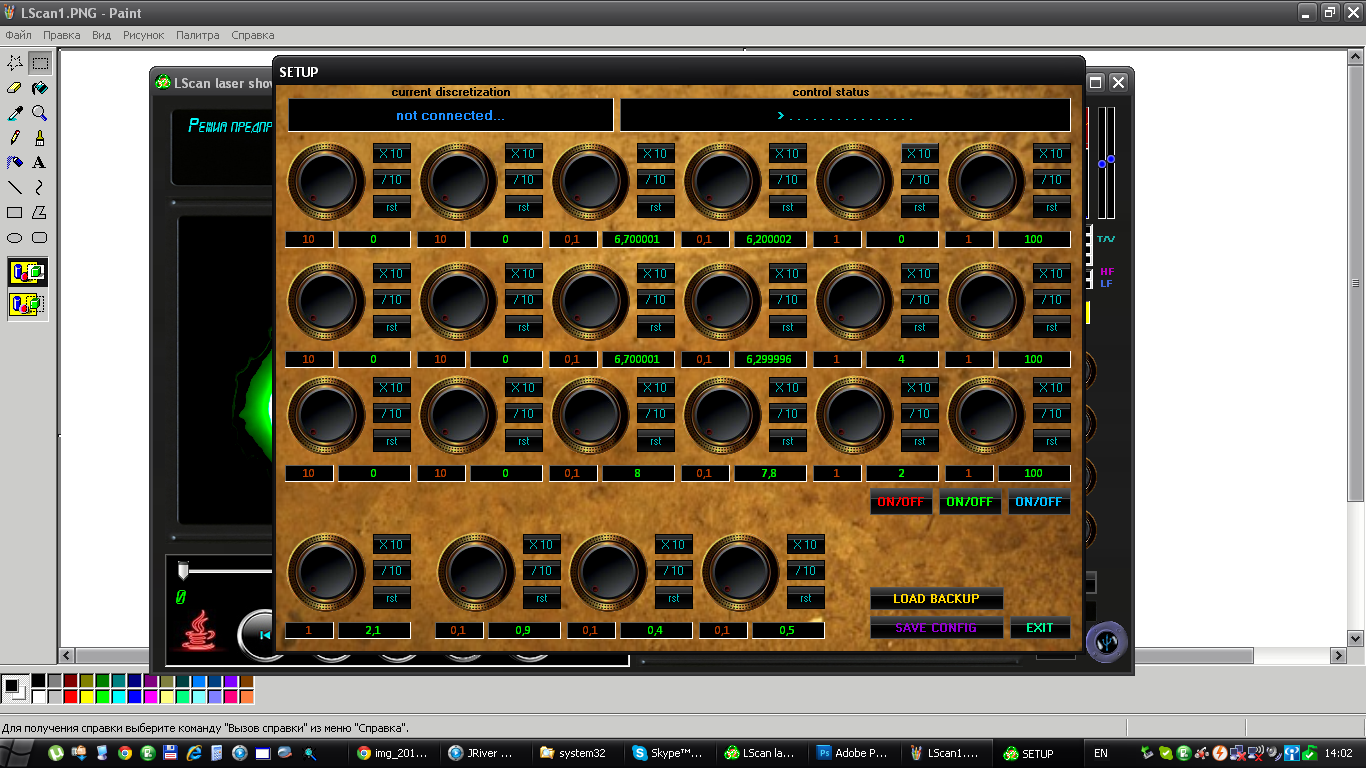The image size is (1366, 768).
Task: Click EXIT in the SETUP window
Action: [1040, 628]
